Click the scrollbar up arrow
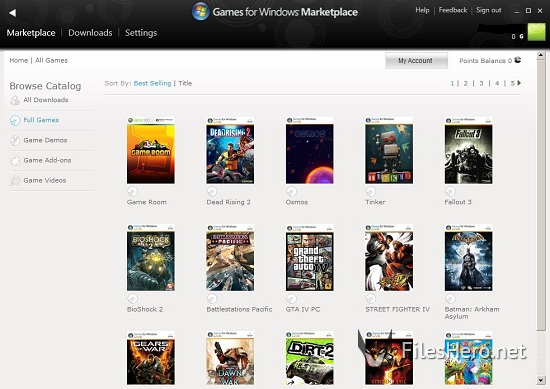Screen dimensions: 550x389 pyautogui.click(x=541, y=55)
